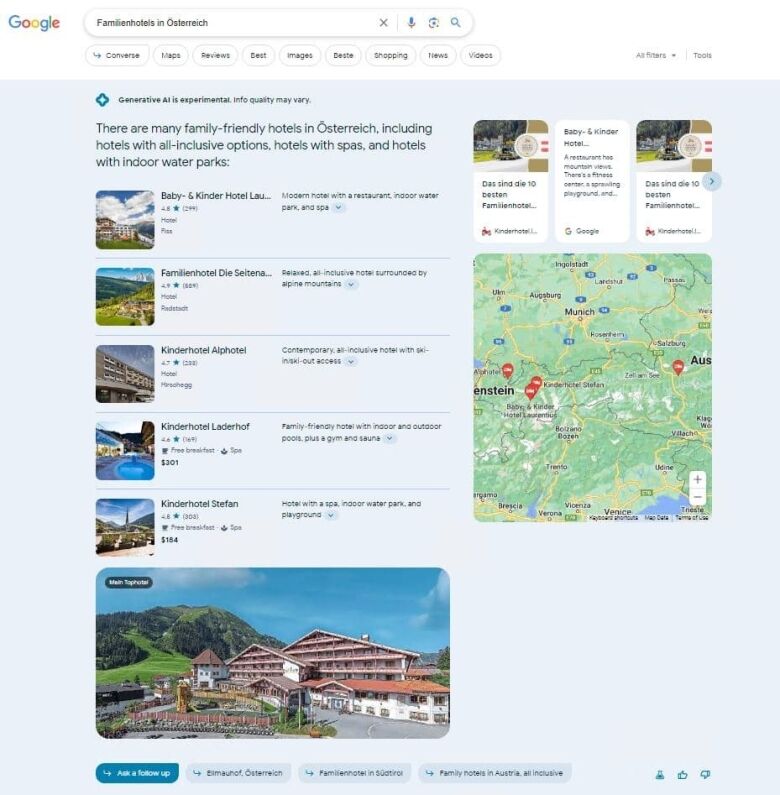Image resolution: width=780 pixels, height=795 pixels.
Task: Show next source cards with arrow
Action: [x=712, y=182]
